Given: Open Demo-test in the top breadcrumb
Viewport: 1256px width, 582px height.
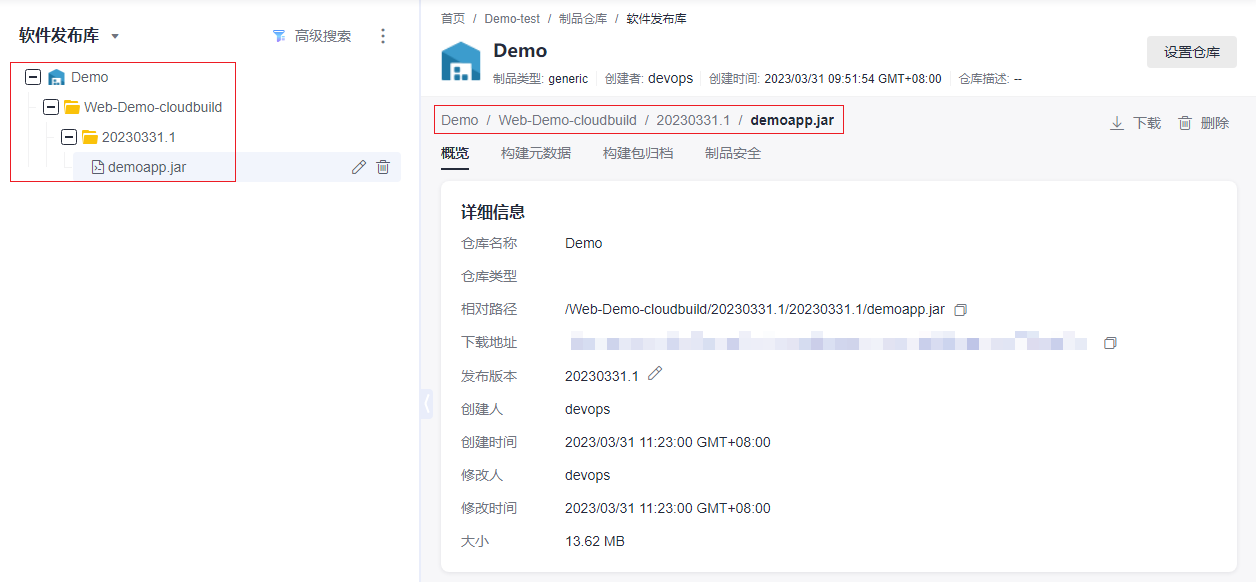Looking at the screenshot, I should (512, 18).
